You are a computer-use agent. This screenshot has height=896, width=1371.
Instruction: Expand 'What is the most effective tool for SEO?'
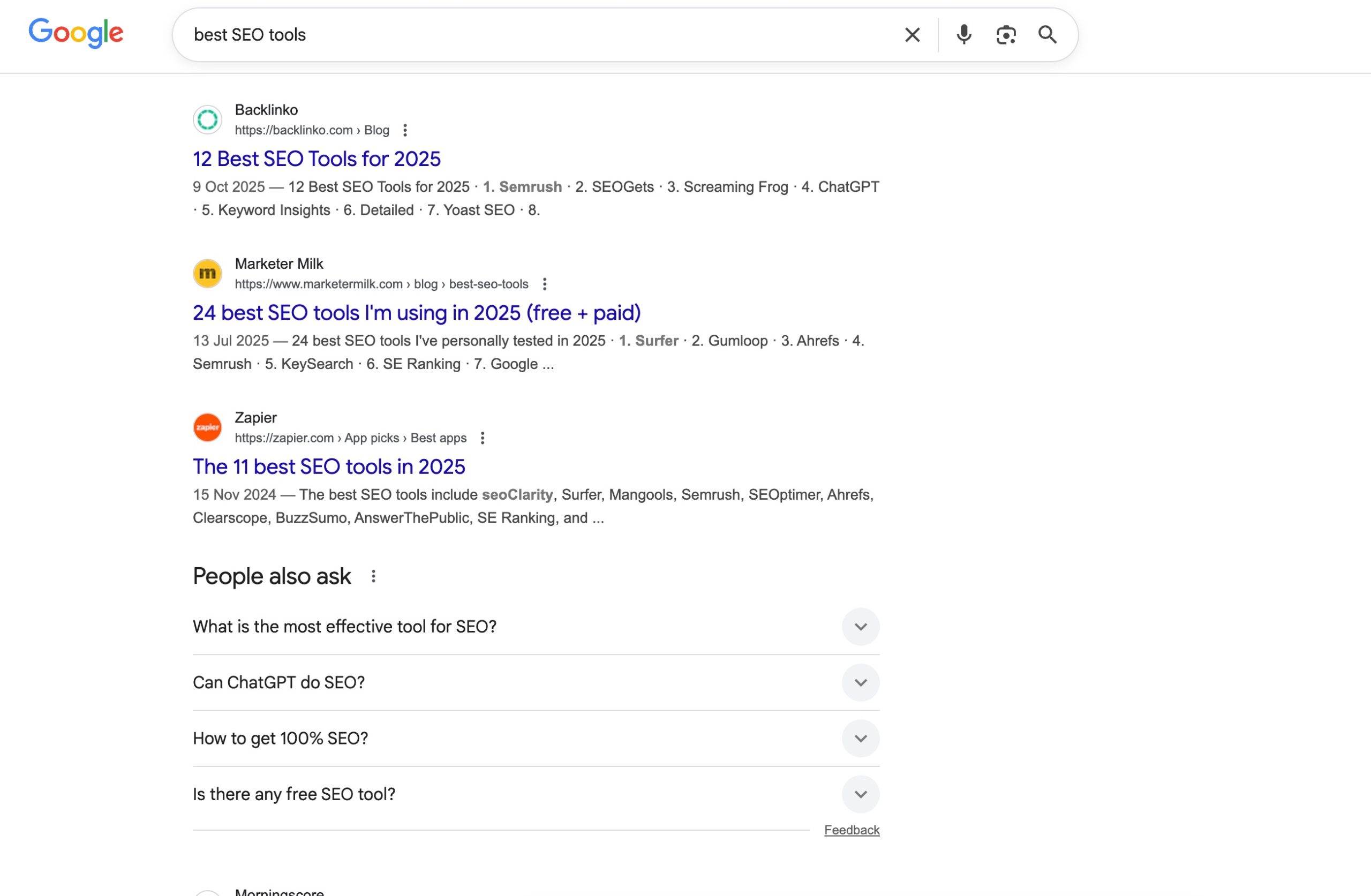click(861, 626)
